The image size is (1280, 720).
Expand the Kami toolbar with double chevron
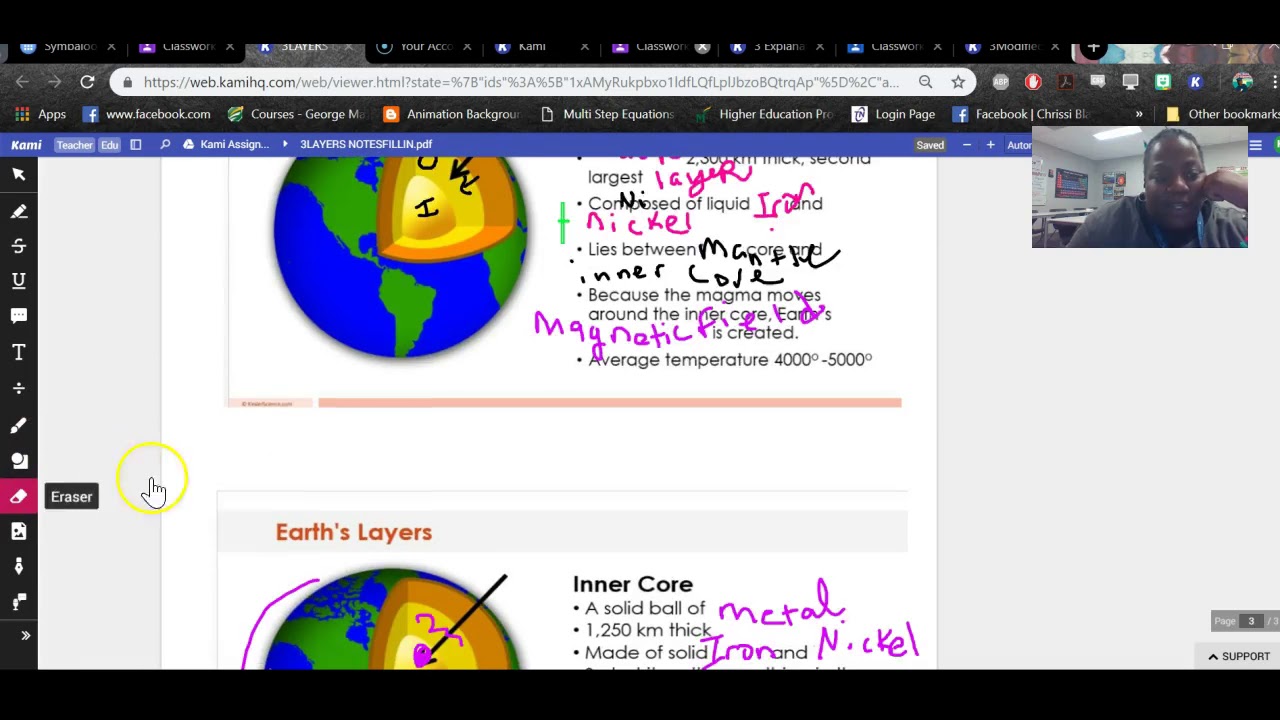pos(25,636)
